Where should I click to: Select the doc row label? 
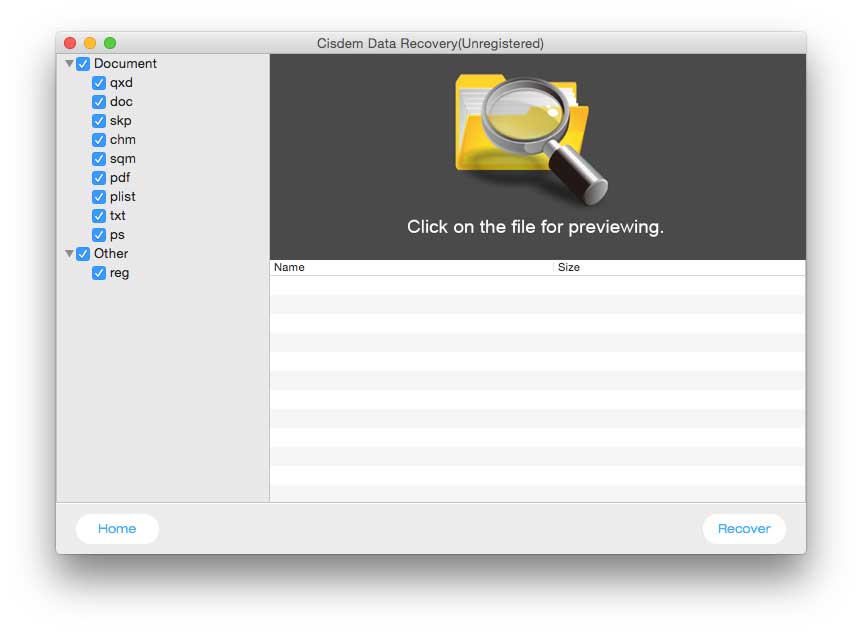pyautogui.click(x=121, y=102)
